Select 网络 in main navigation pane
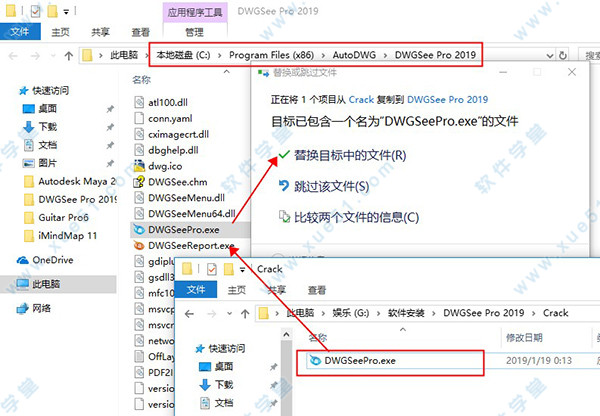This screenshot has width=600, height=416. pos(41,308)
